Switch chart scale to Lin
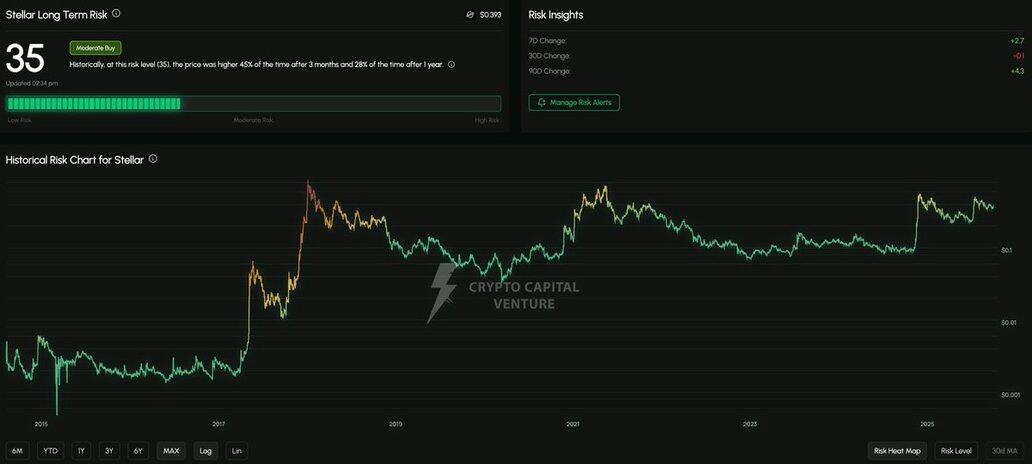Viewport: 1032px width, 464px height. click(x=236, y=451)
